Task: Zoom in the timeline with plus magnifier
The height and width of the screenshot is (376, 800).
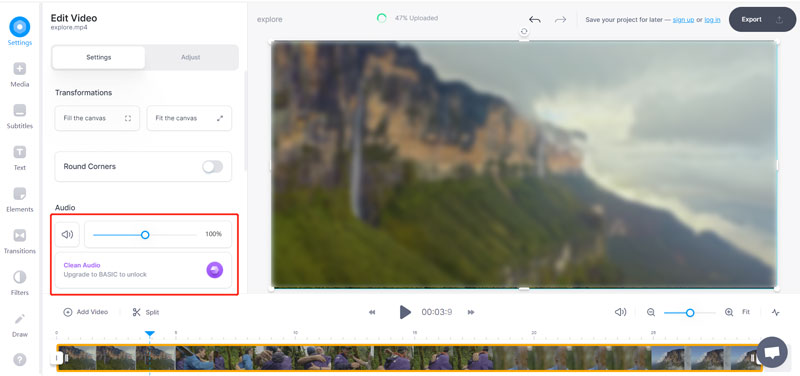Action: 729,312
